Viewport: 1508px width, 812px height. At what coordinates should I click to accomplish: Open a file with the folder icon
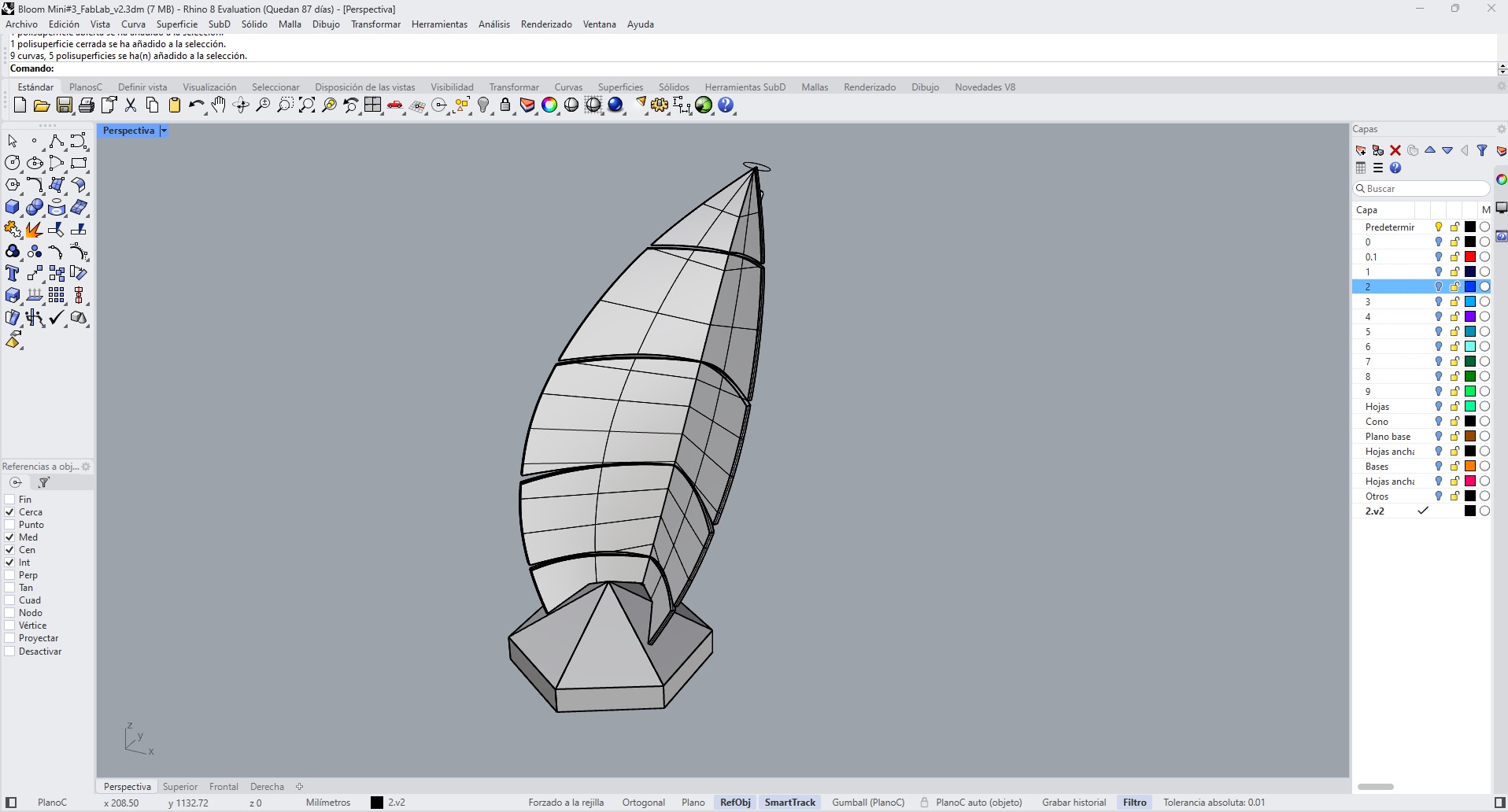point(42,105)
